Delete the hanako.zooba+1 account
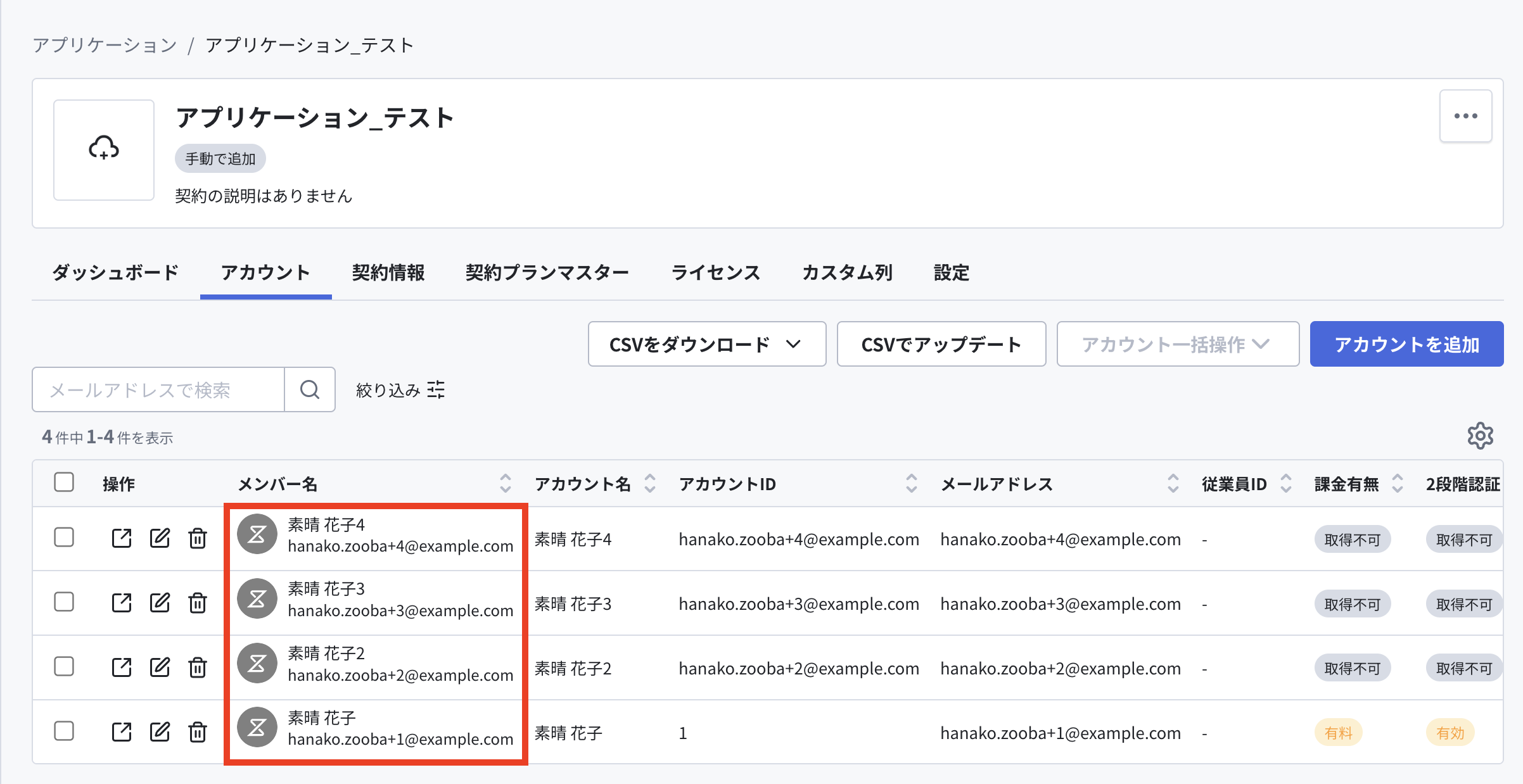The image size is (1523, 784). point(198,732)
